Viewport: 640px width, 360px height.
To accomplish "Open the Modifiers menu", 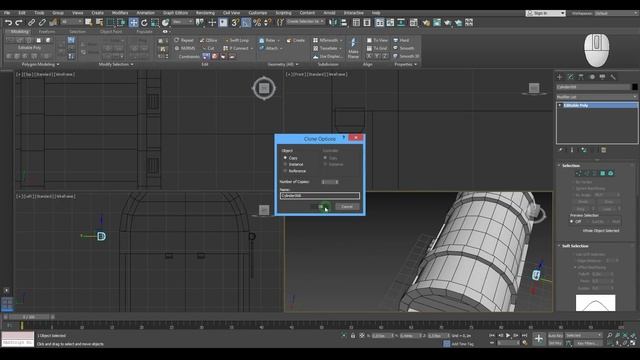I will pyautogui.click(x=120, y=13).
